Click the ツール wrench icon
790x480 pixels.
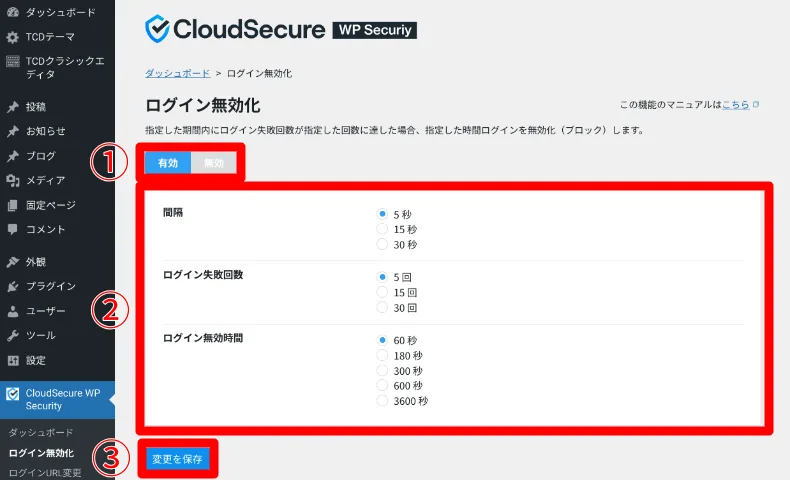tap(13, 335)
